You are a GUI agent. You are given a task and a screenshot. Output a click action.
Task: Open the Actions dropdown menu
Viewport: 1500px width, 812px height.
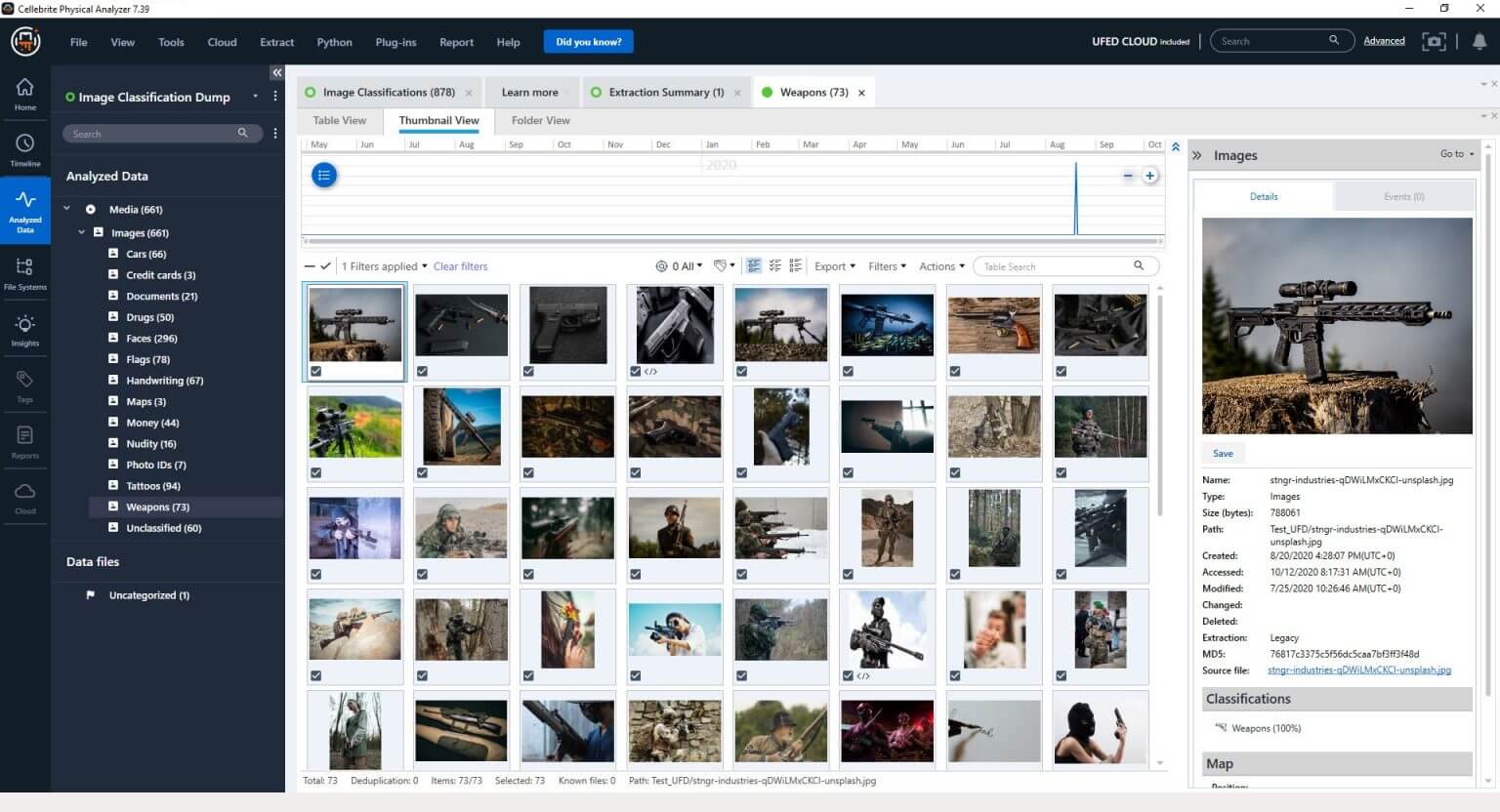(x=939, y=265)
